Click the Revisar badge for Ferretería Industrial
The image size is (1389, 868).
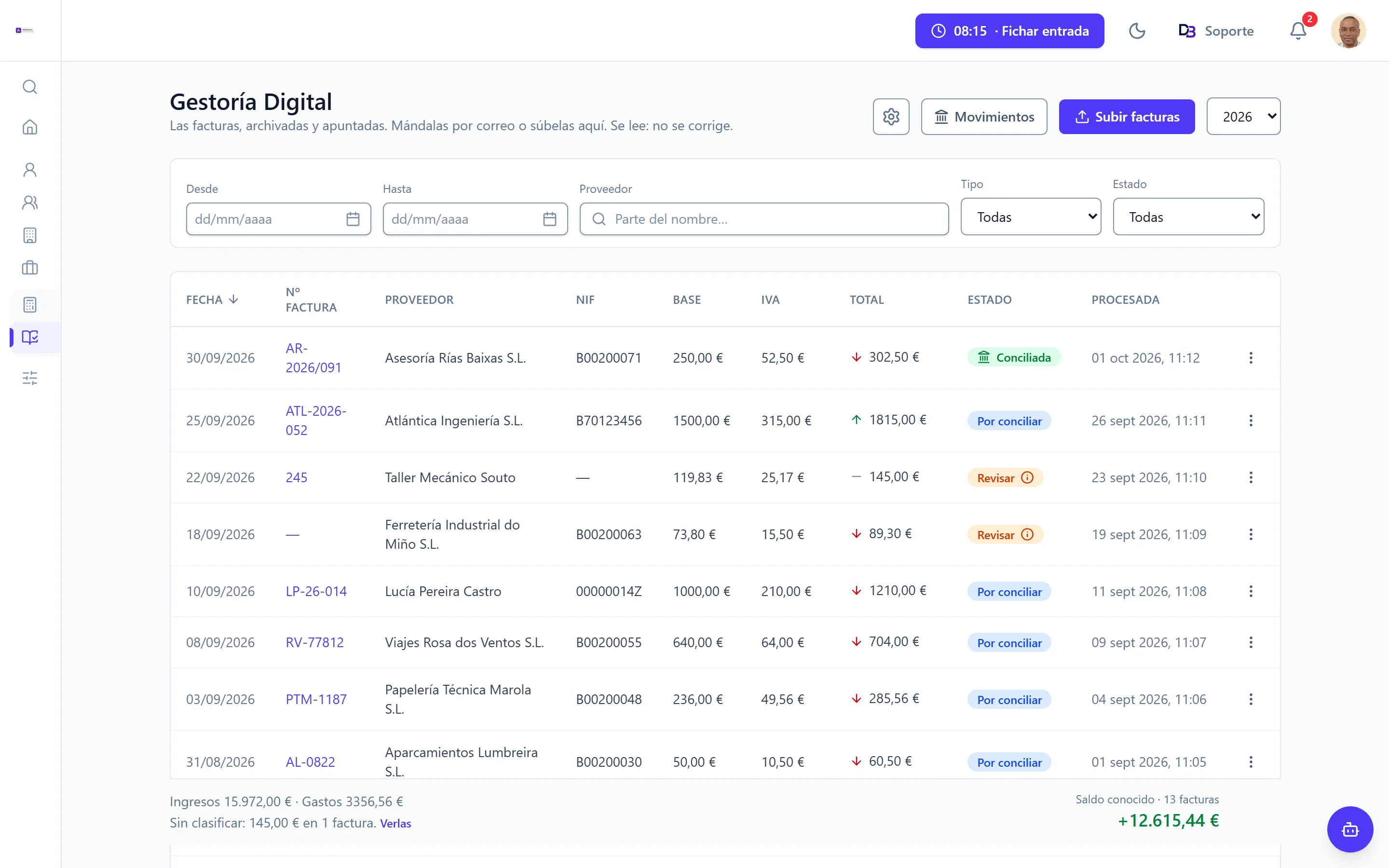[1005, 534]
